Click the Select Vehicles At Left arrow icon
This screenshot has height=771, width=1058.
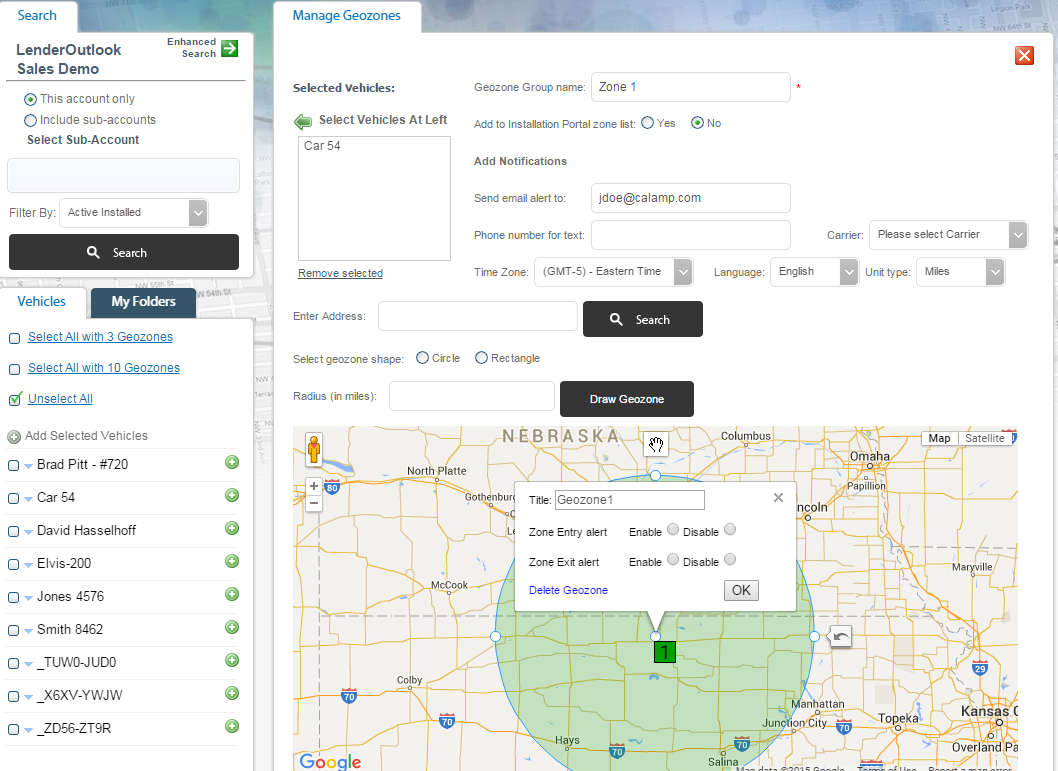pyautogui.click(x=303, y=121)
